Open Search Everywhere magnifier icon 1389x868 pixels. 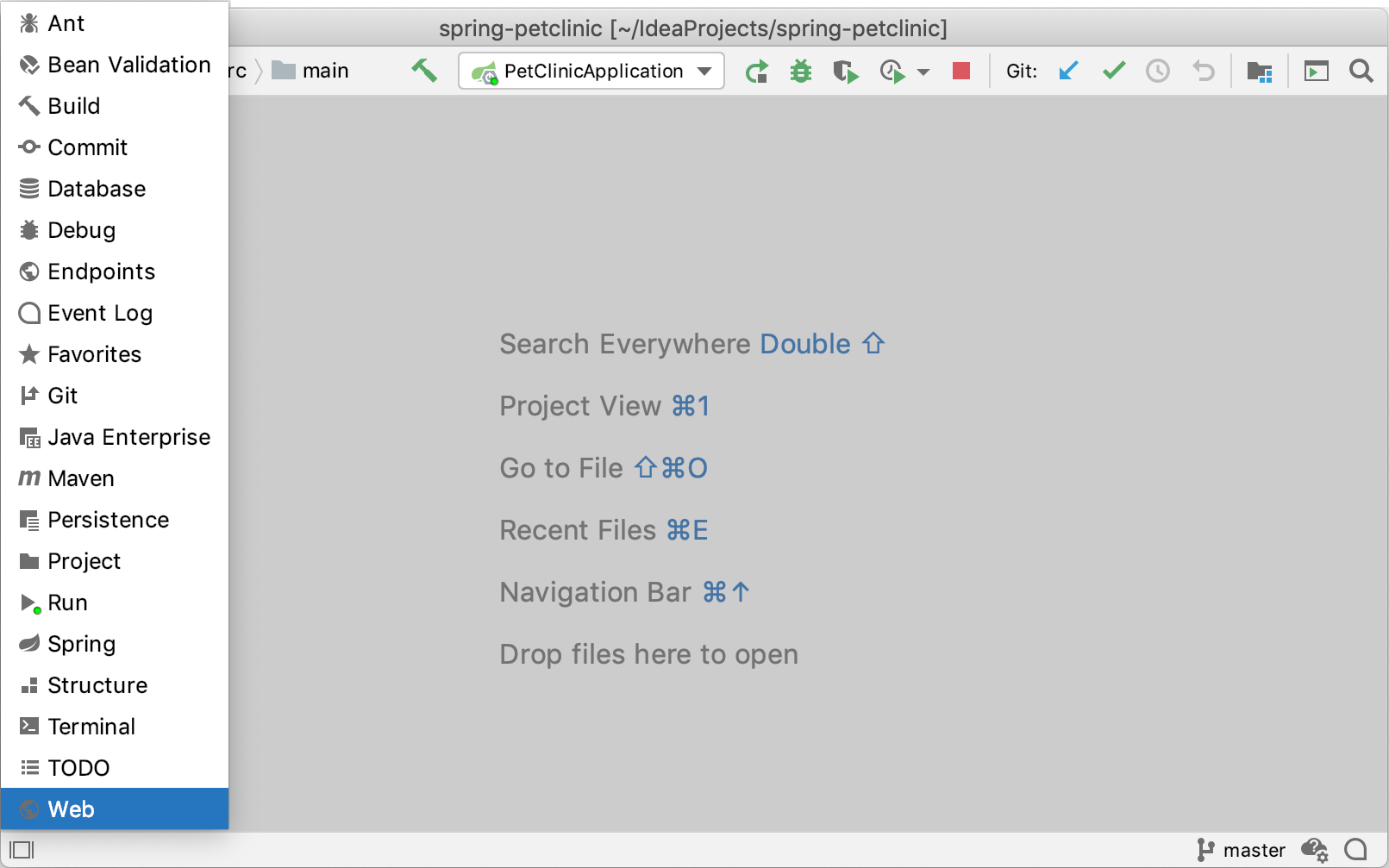pyautogui.click(x=1361, y=71)
